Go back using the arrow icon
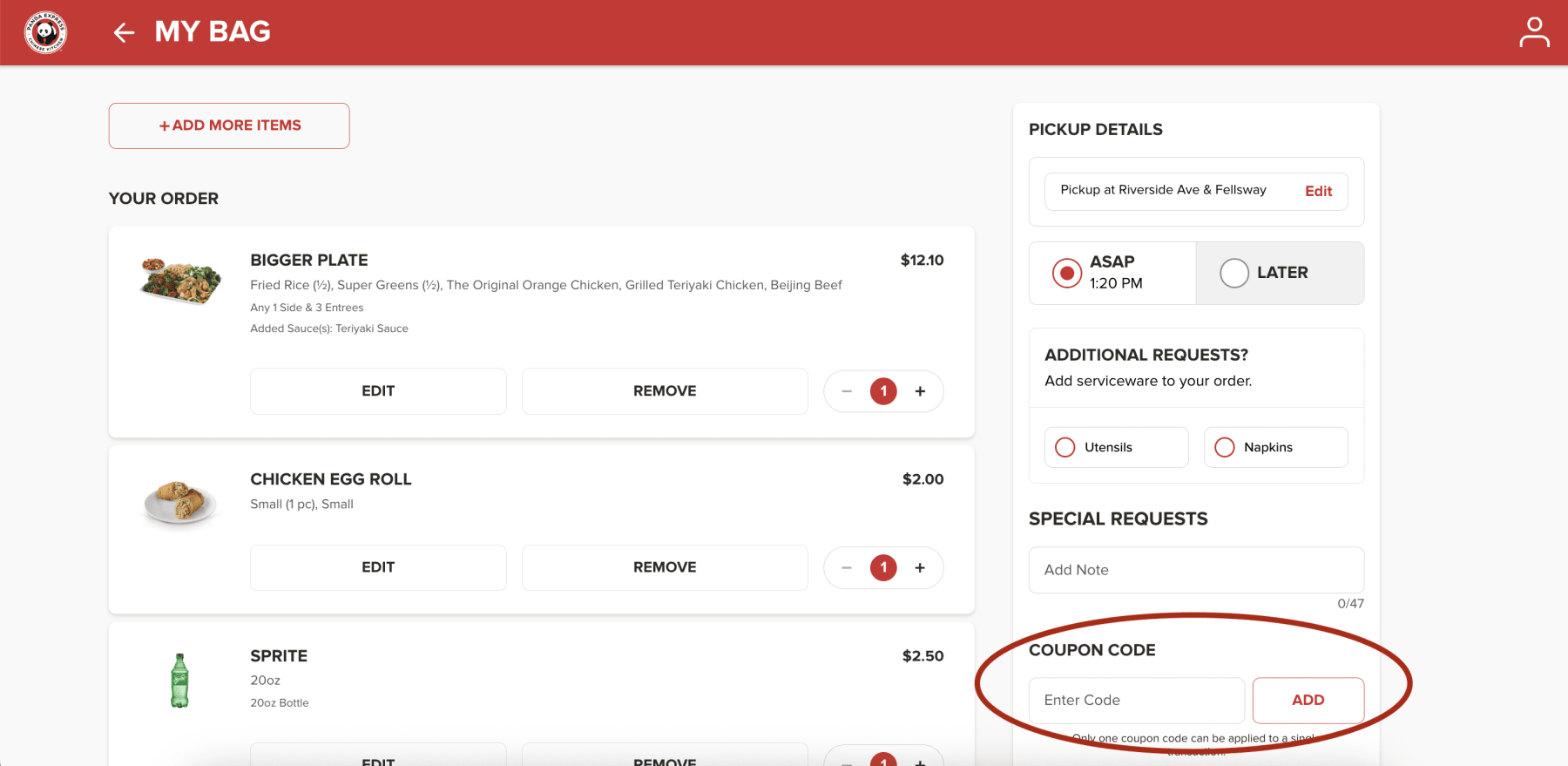The image size is (1568, 766). [124, 33]
